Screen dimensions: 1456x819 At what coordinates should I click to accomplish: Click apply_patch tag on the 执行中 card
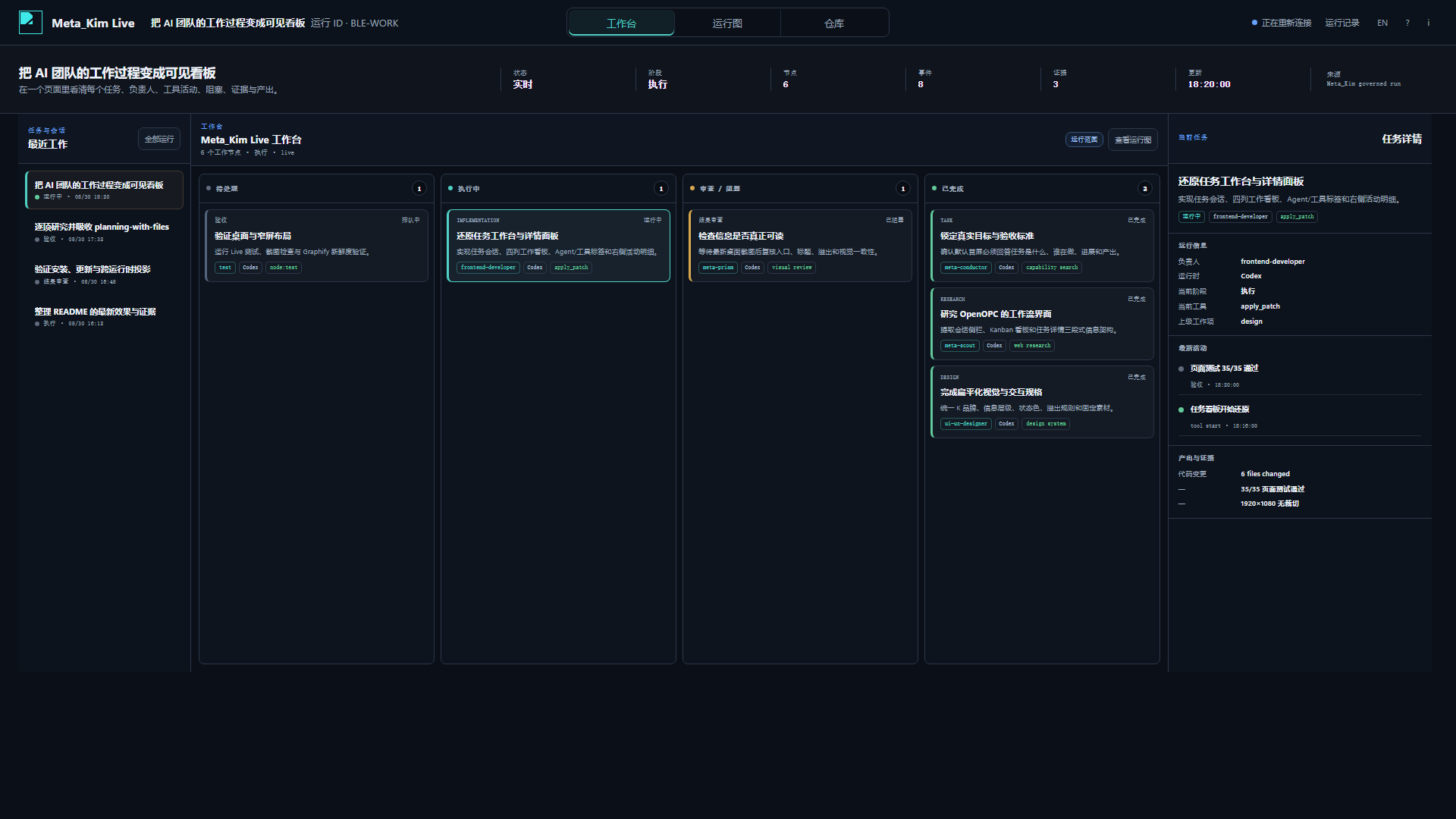coord(571,268)
